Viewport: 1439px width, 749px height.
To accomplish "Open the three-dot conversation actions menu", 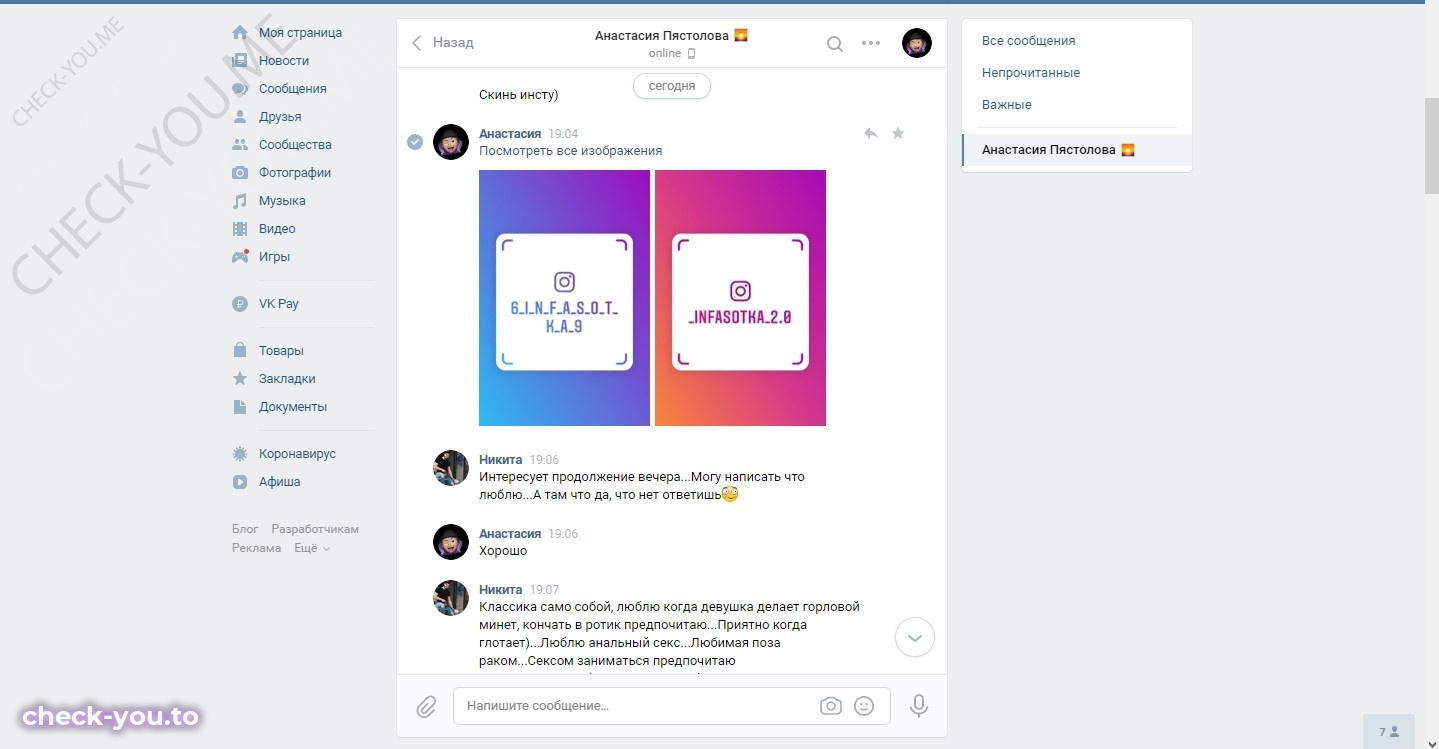I will point(871,43).
